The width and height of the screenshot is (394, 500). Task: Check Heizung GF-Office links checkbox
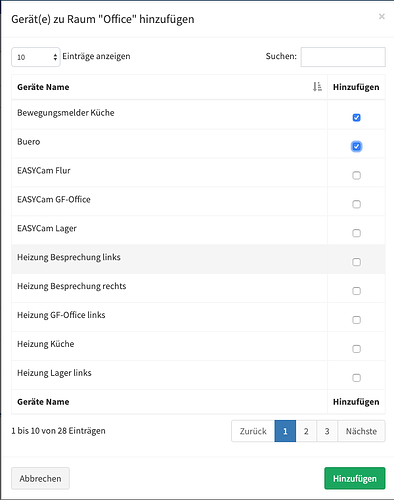[356, 320]
